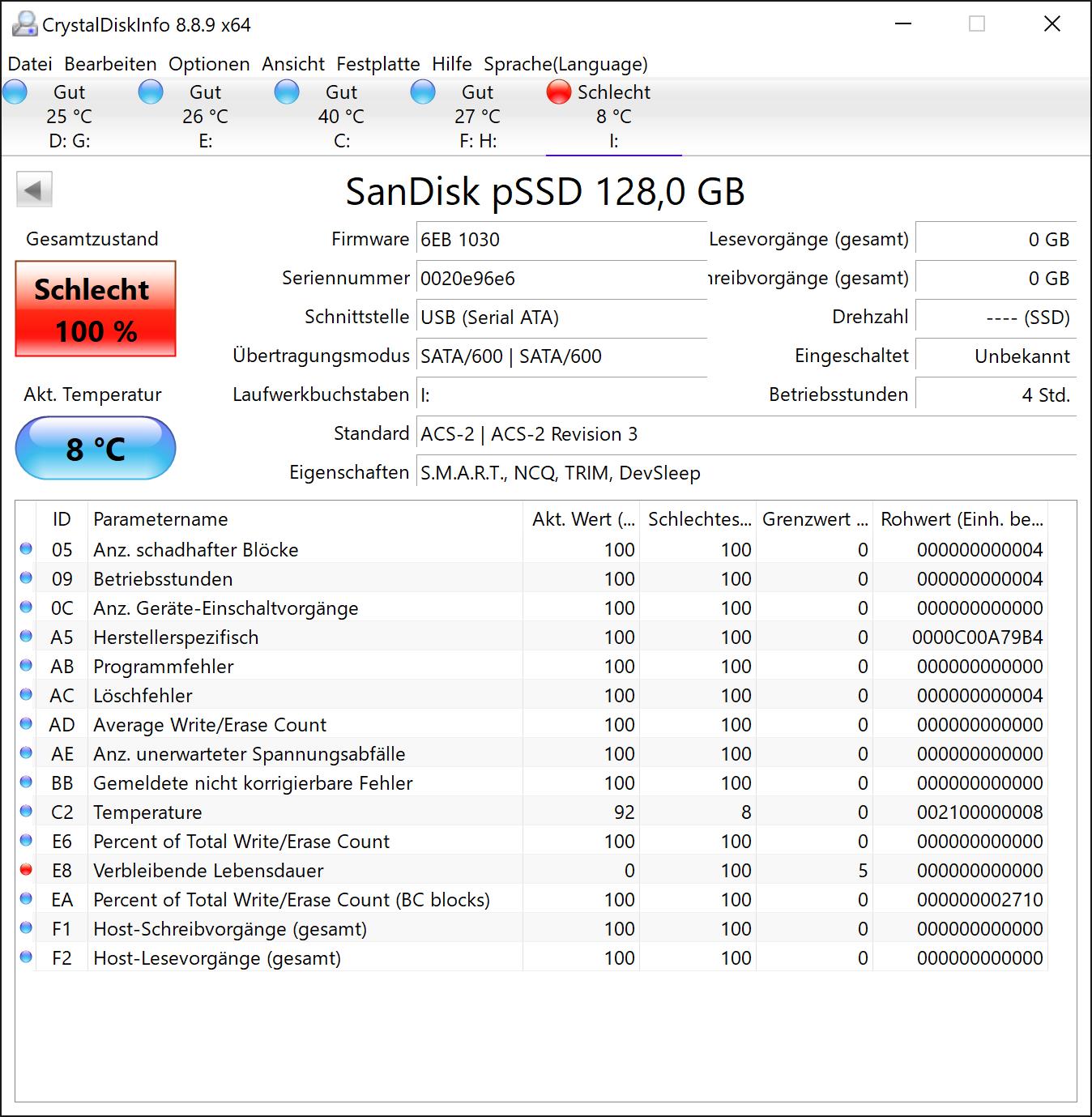Click the blue 8 °C temperature button

tap(96, 448)
